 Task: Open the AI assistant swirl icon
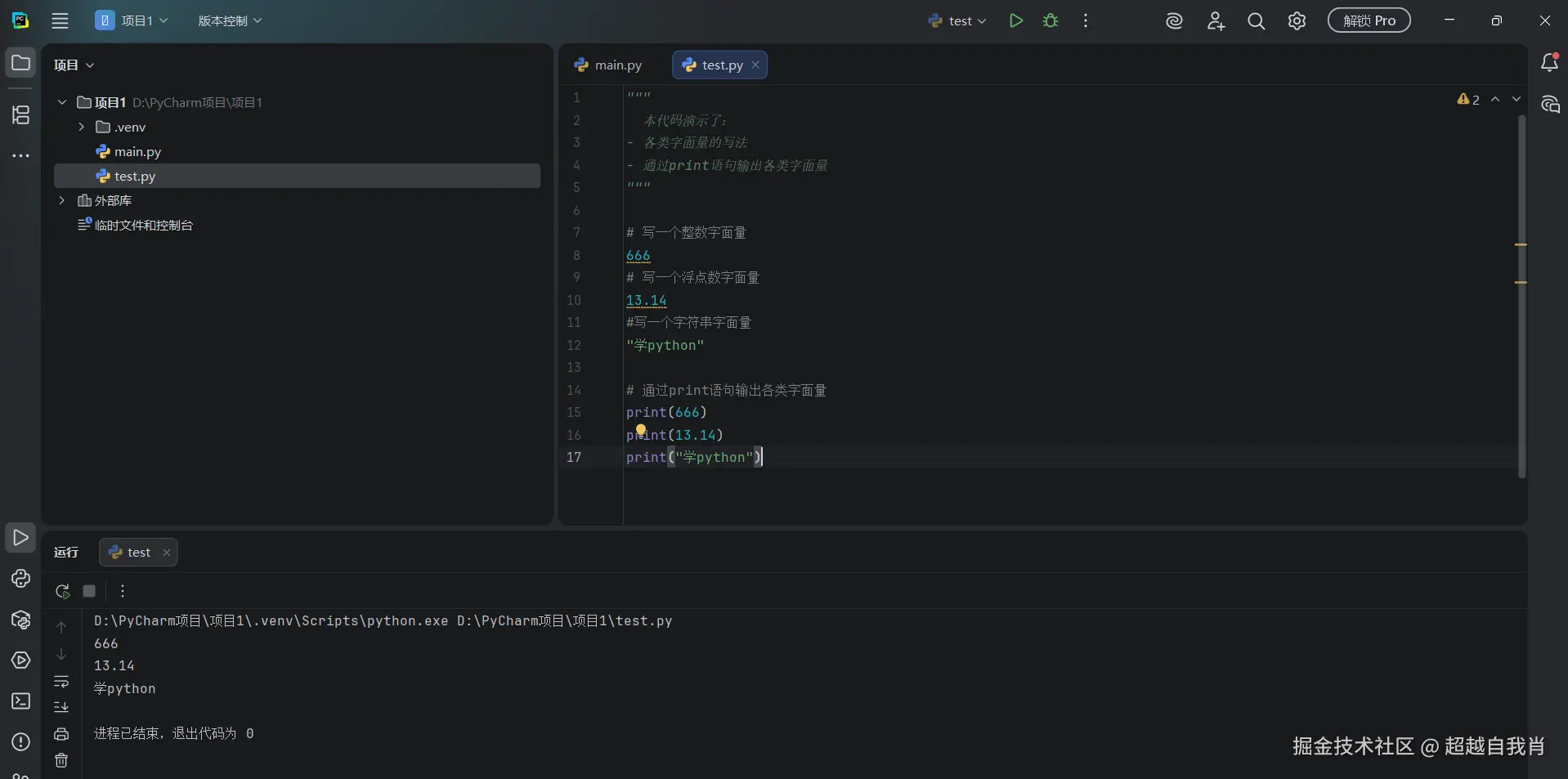pos(1175,21)
